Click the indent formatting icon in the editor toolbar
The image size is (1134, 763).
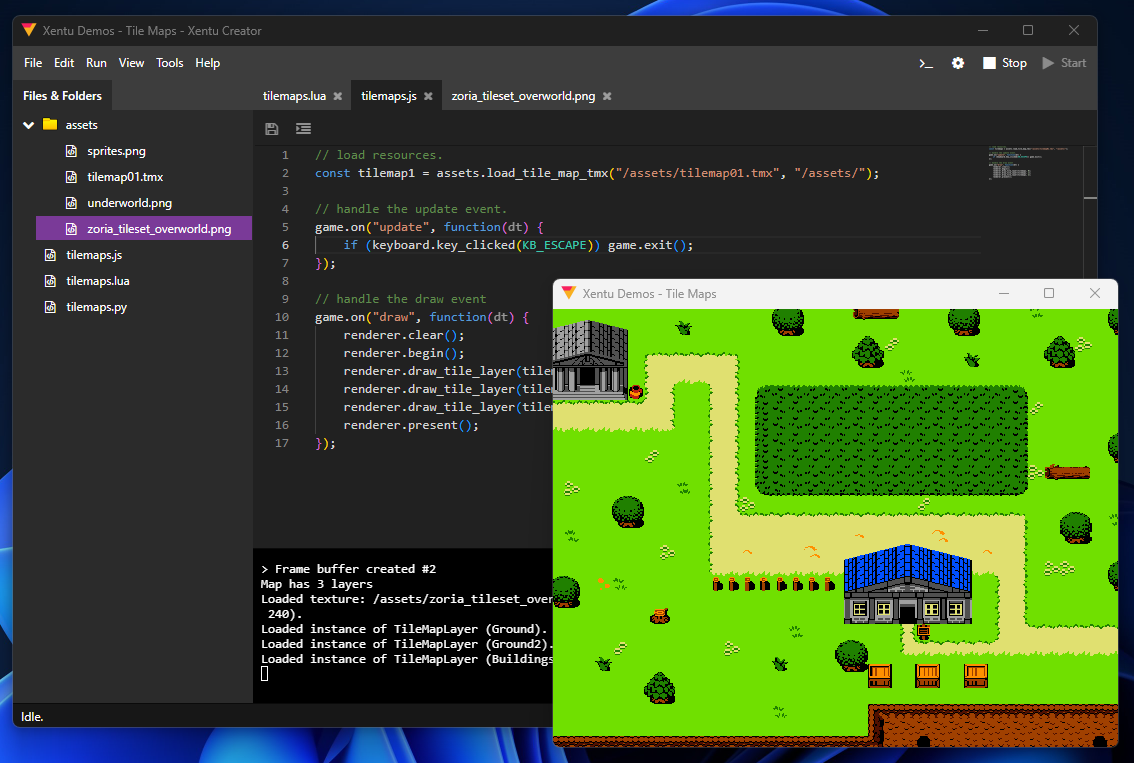(303, 128)
